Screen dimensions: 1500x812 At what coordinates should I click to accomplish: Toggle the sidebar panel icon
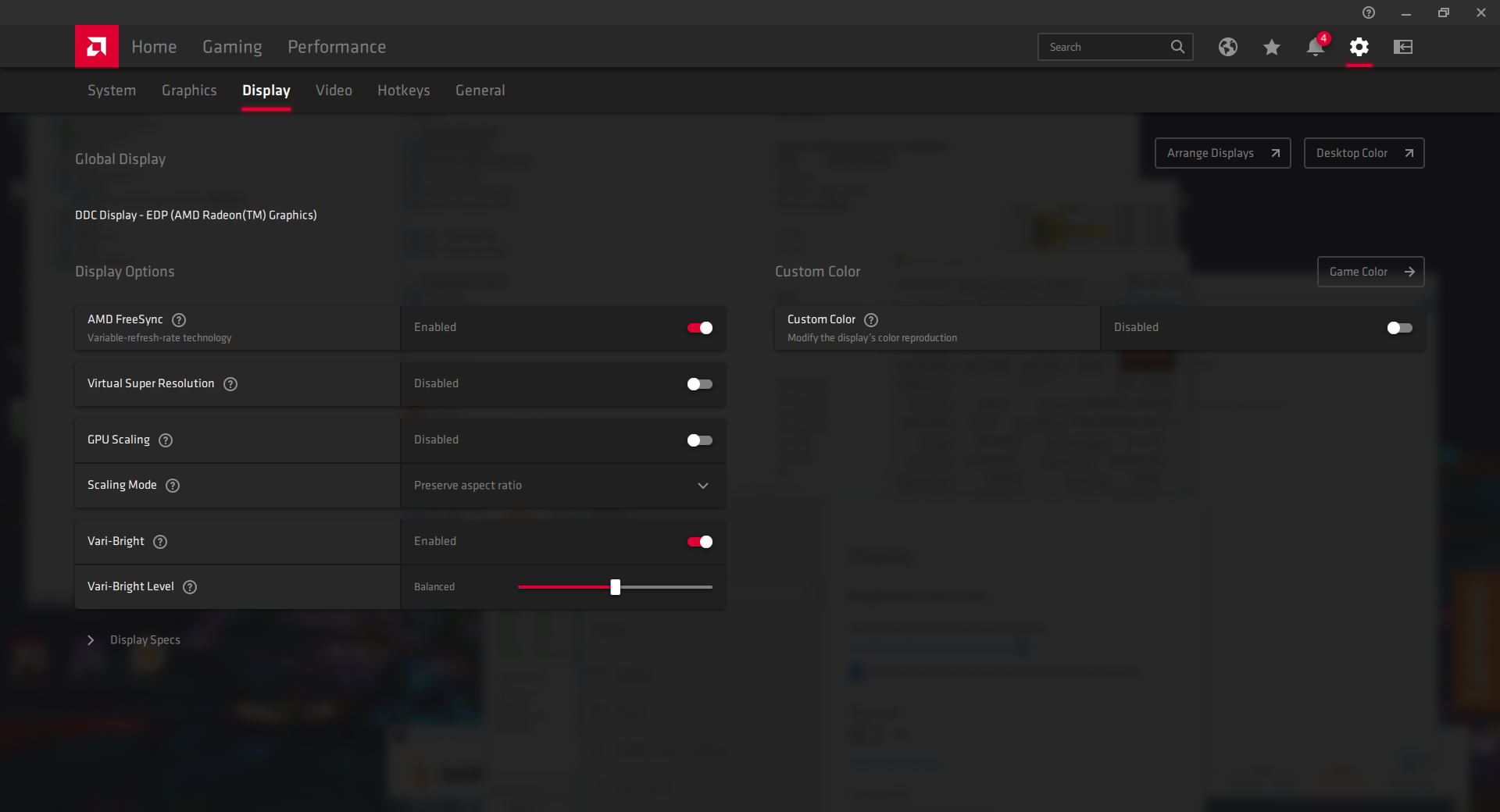[x=1403, y=47]
